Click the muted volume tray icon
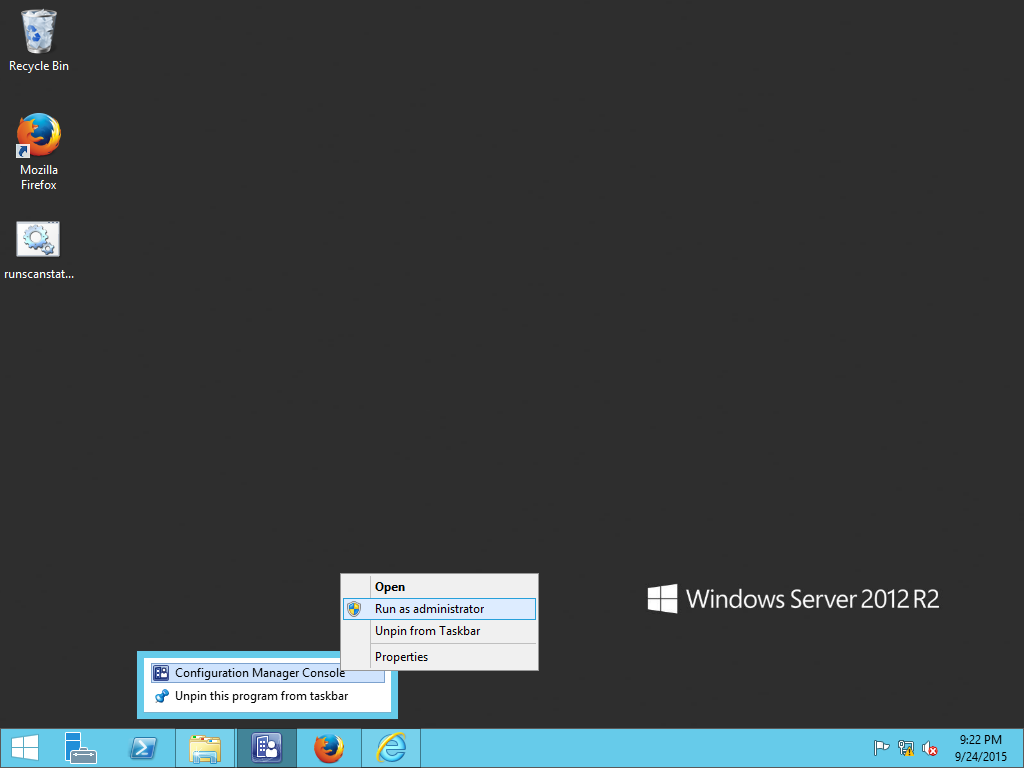The image size is (1024, 768). point(930,748)
